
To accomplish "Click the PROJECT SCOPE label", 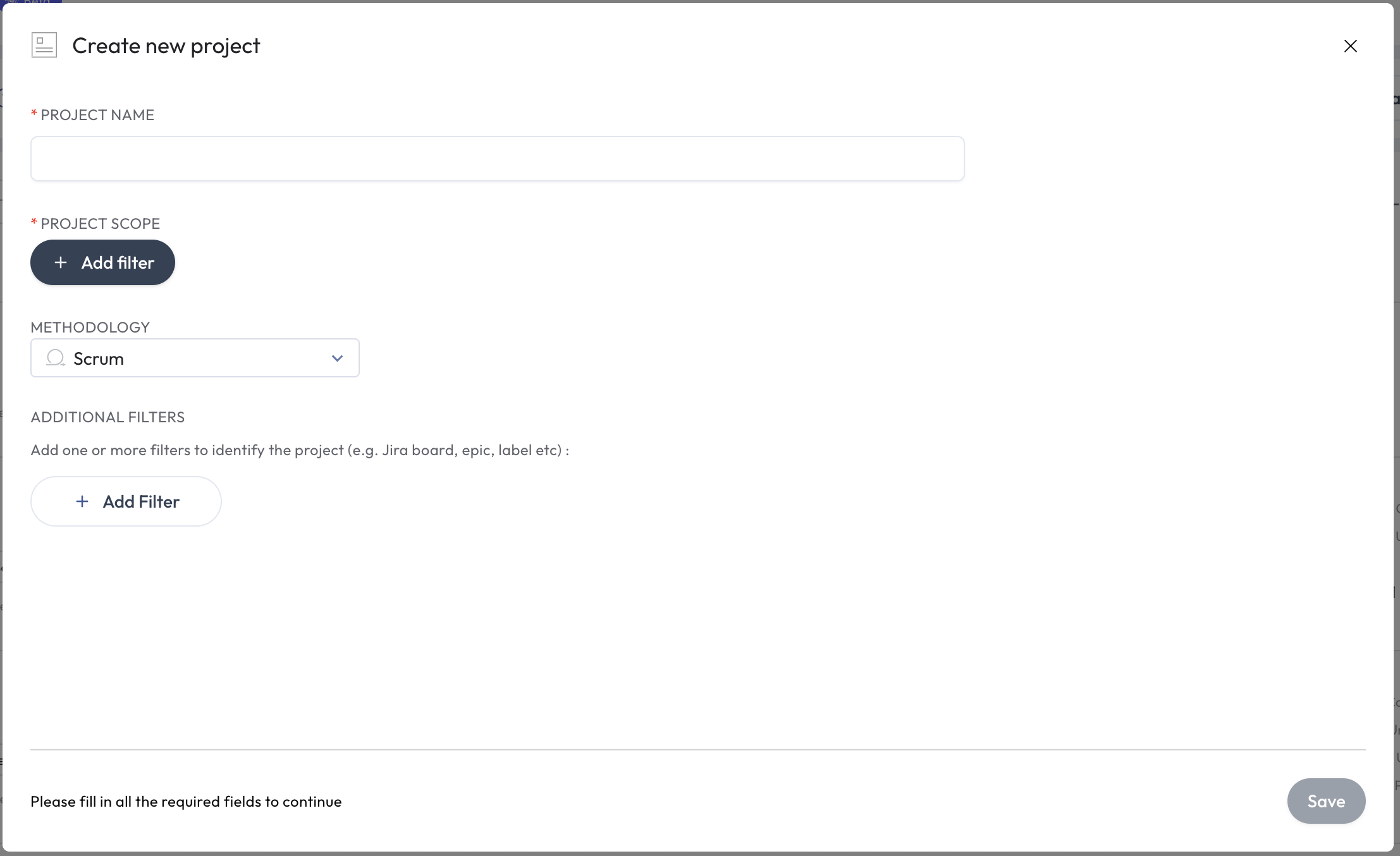I will pos(100,224).
